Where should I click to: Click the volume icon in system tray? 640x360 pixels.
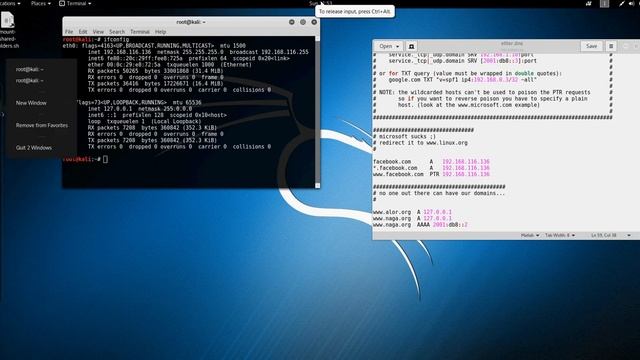point(632,4)
